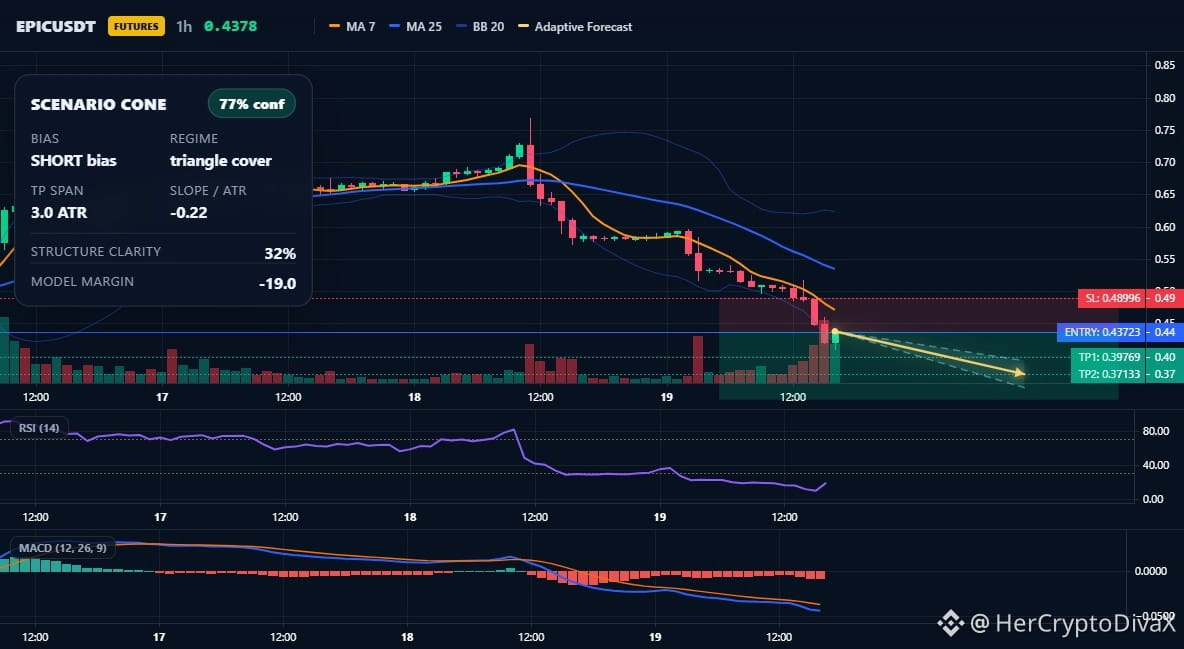Click the 77% conf badge
The height and width of the screenshot is (649, 1184).
(251, 104)
